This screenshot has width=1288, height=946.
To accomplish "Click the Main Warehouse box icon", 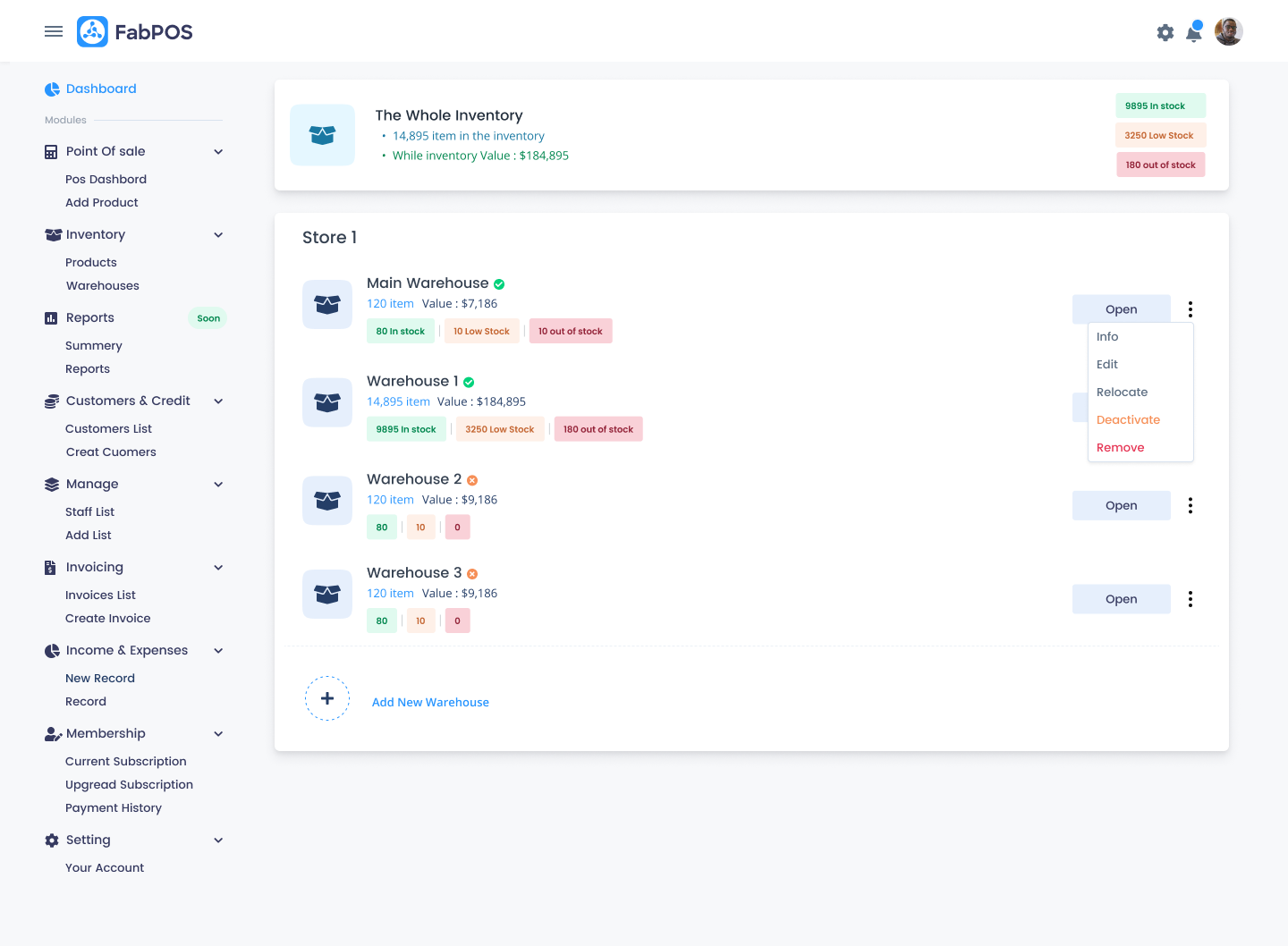I will [327, 305].
